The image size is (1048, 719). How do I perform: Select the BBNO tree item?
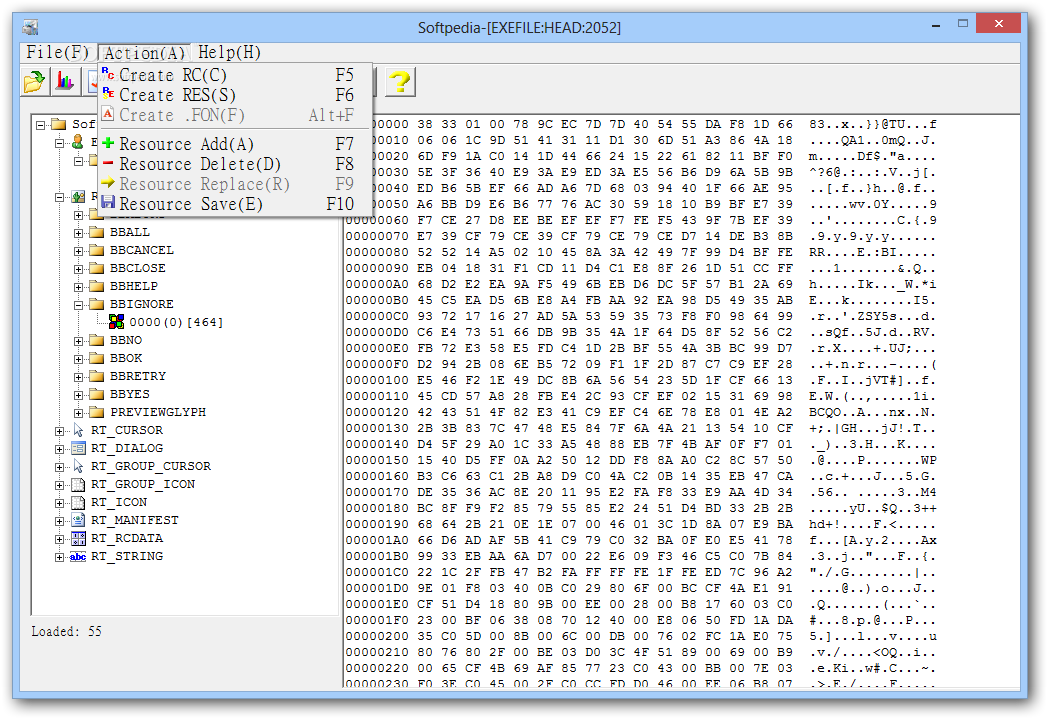(x=126, y=340)
